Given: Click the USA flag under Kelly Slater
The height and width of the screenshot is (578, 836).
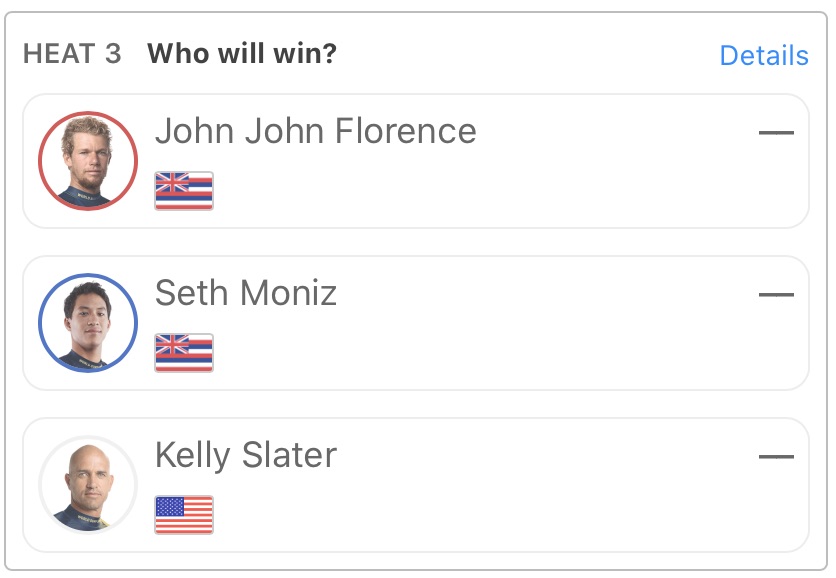Looking at the screenshot, I should (x=184, y=514).
